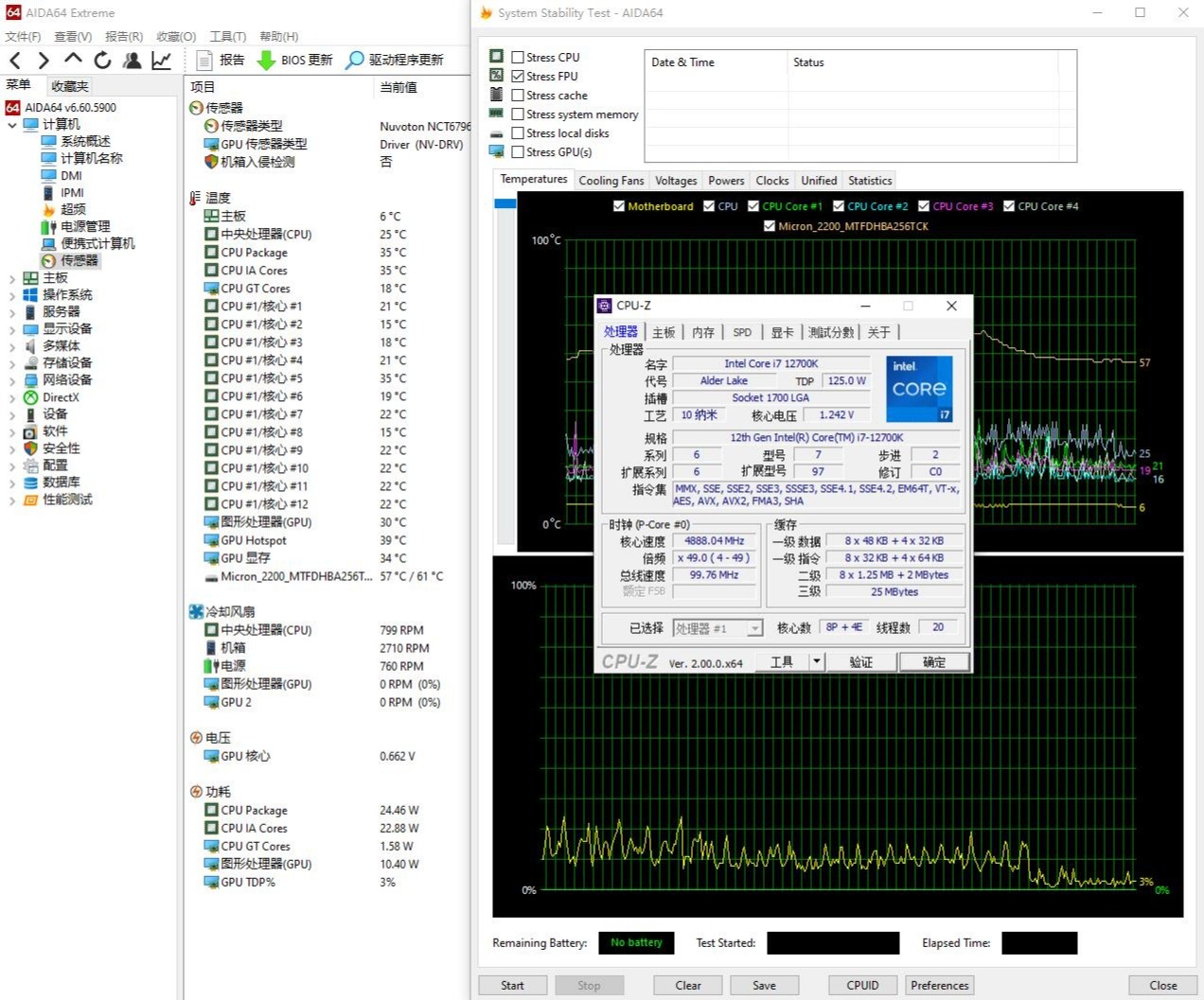Click Start in System Stability Test

(512, 985)
